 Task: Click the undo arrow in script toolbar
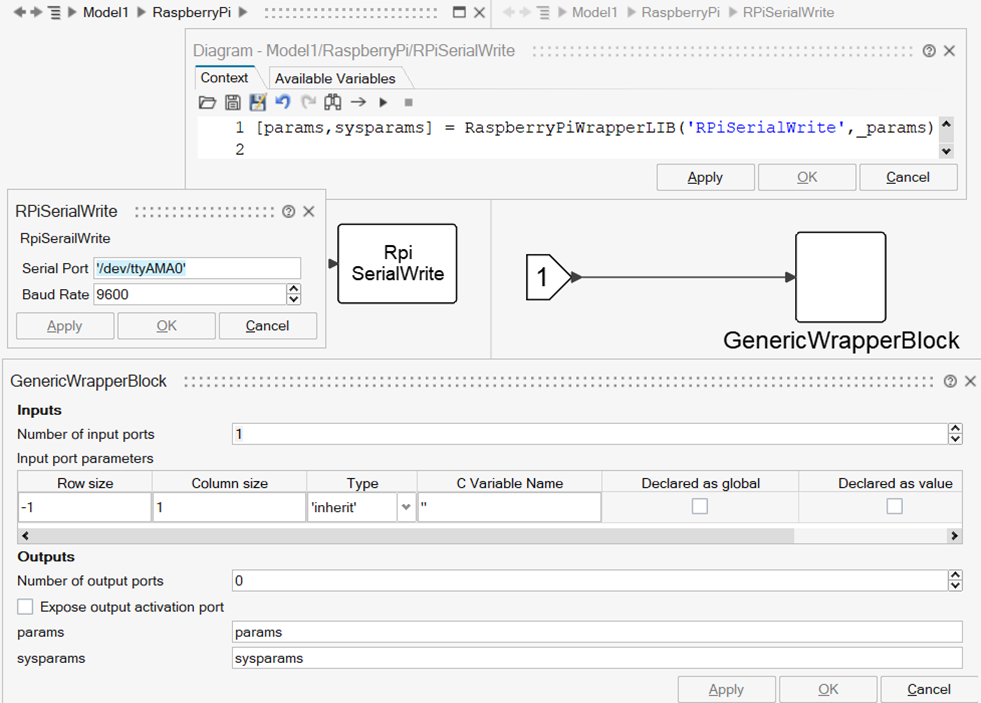[283, 102]
